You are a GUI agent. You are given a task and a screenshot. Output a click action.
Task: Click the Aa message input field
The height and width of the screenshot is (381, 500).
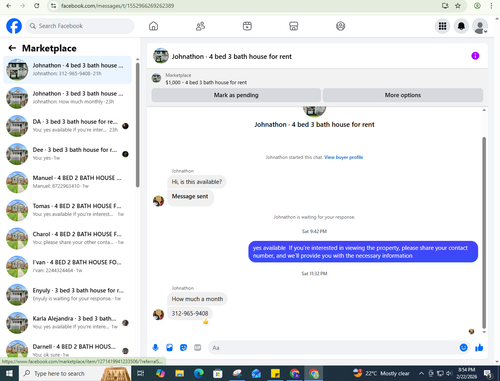pyautogui.click(x=333, y=348)
